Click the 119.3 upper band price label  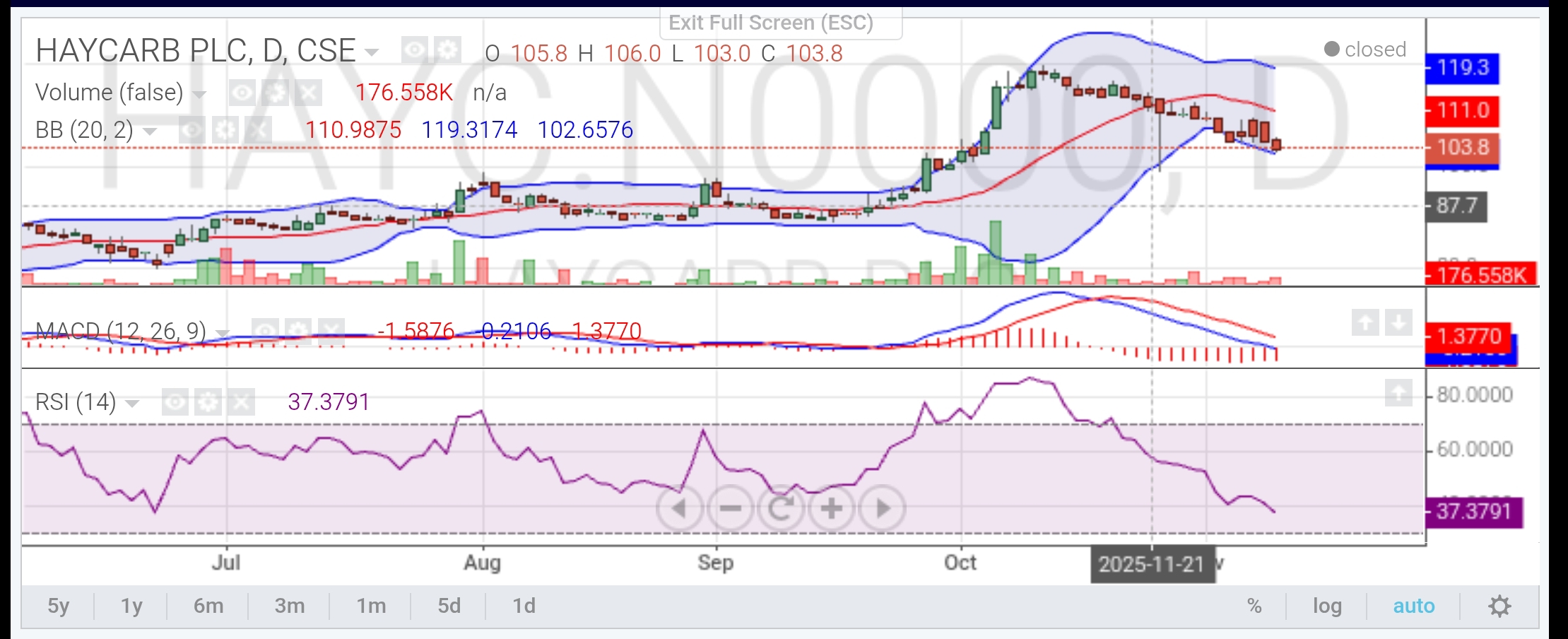tap(1462, 68)
